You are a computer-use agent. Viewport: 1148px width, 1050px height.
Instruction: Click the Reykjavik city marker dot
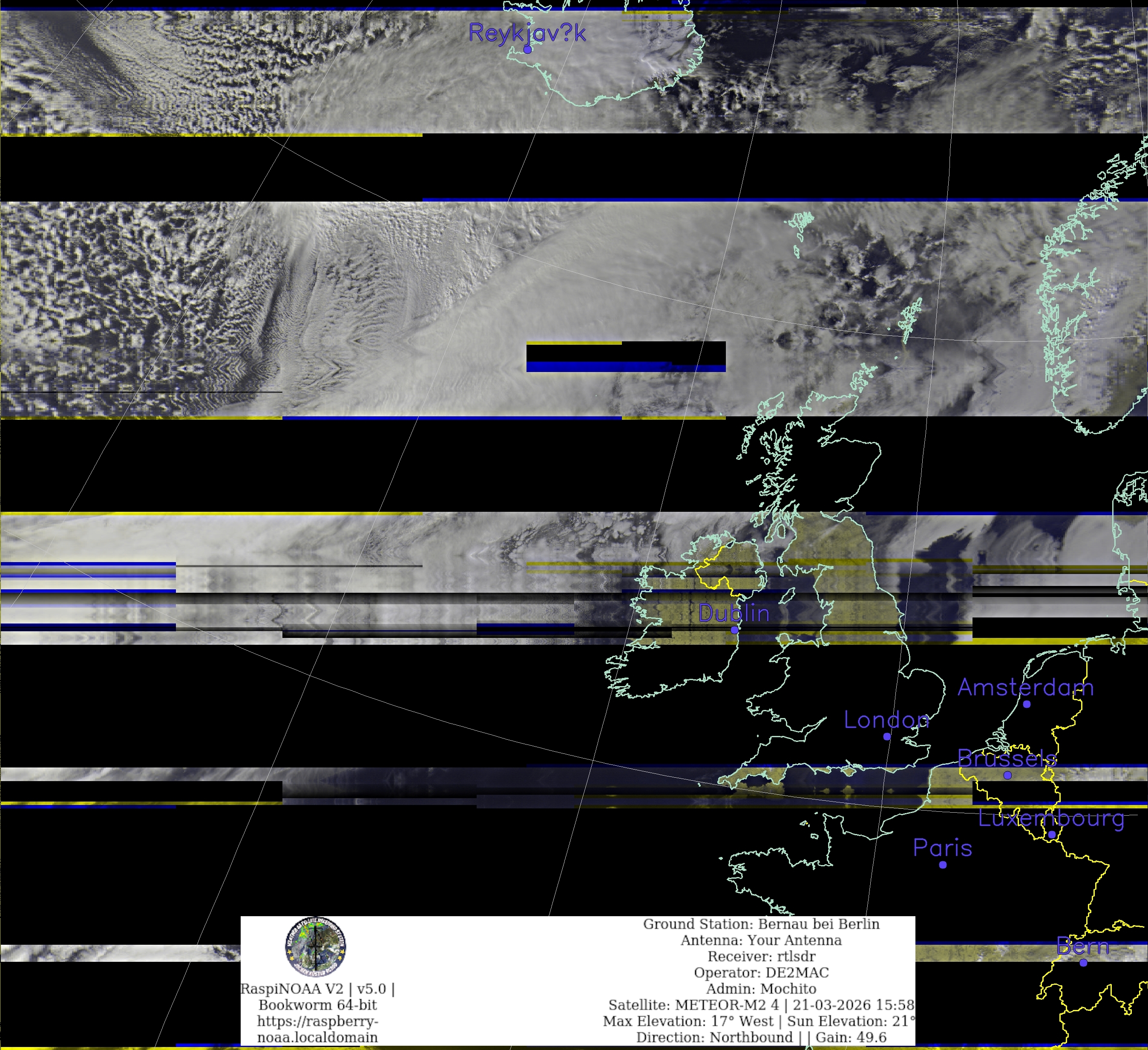coord(527,49)
